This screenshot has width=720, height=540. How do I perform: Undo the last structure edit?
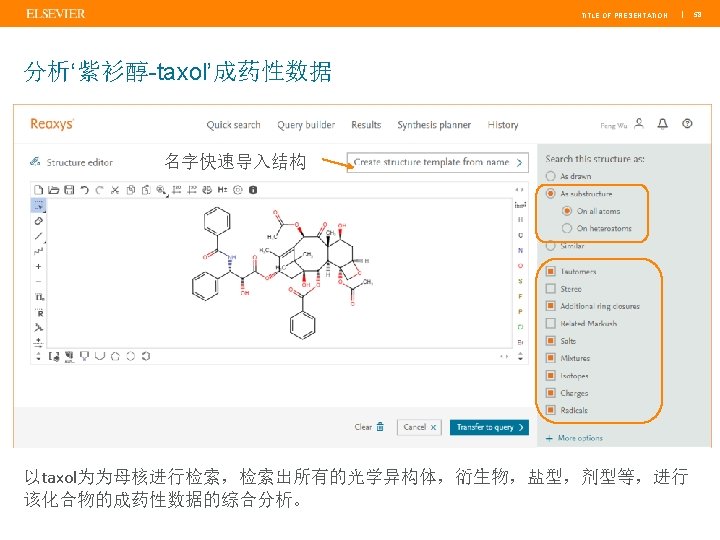pyautogui.click(x=84, y=190)
